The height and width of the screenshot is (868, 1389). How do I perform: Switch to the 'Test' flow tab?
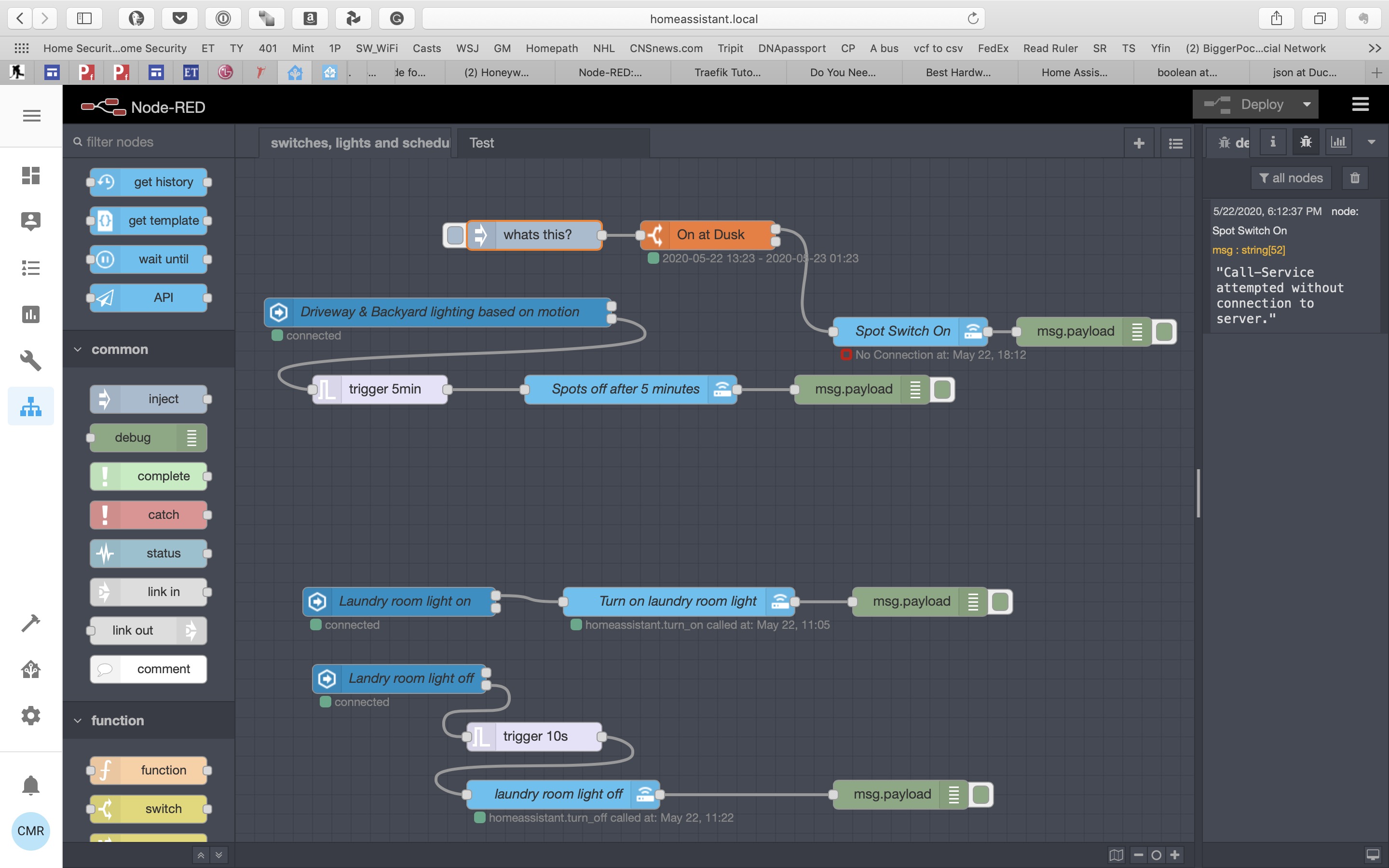[482, 142]
